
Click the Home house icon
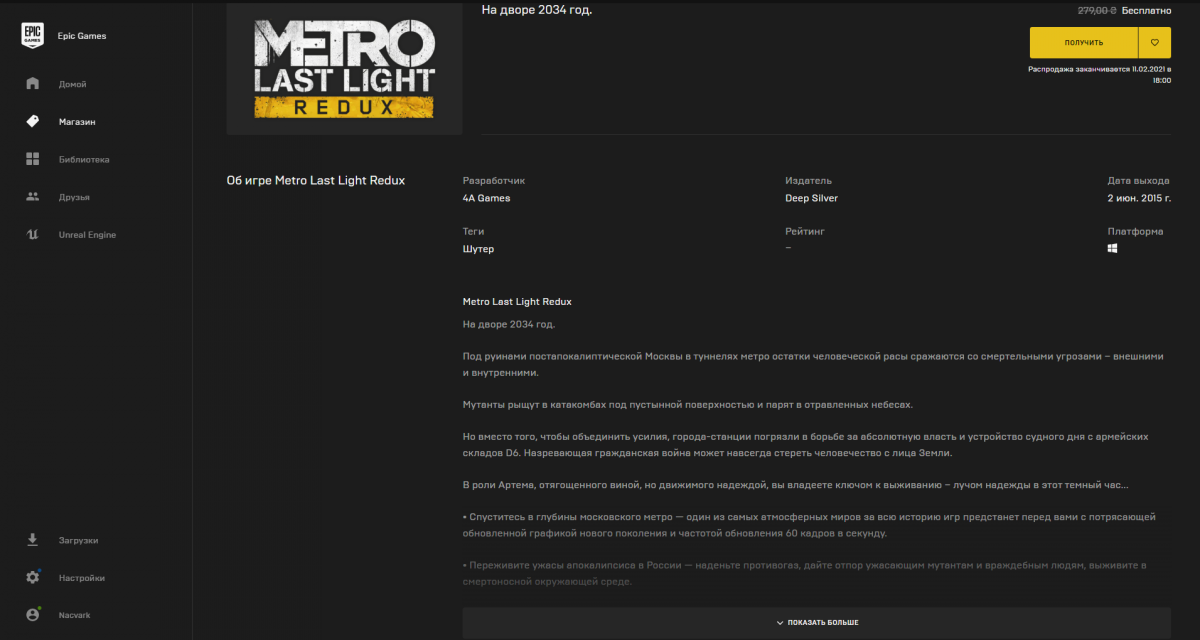(x=32, y=84)
